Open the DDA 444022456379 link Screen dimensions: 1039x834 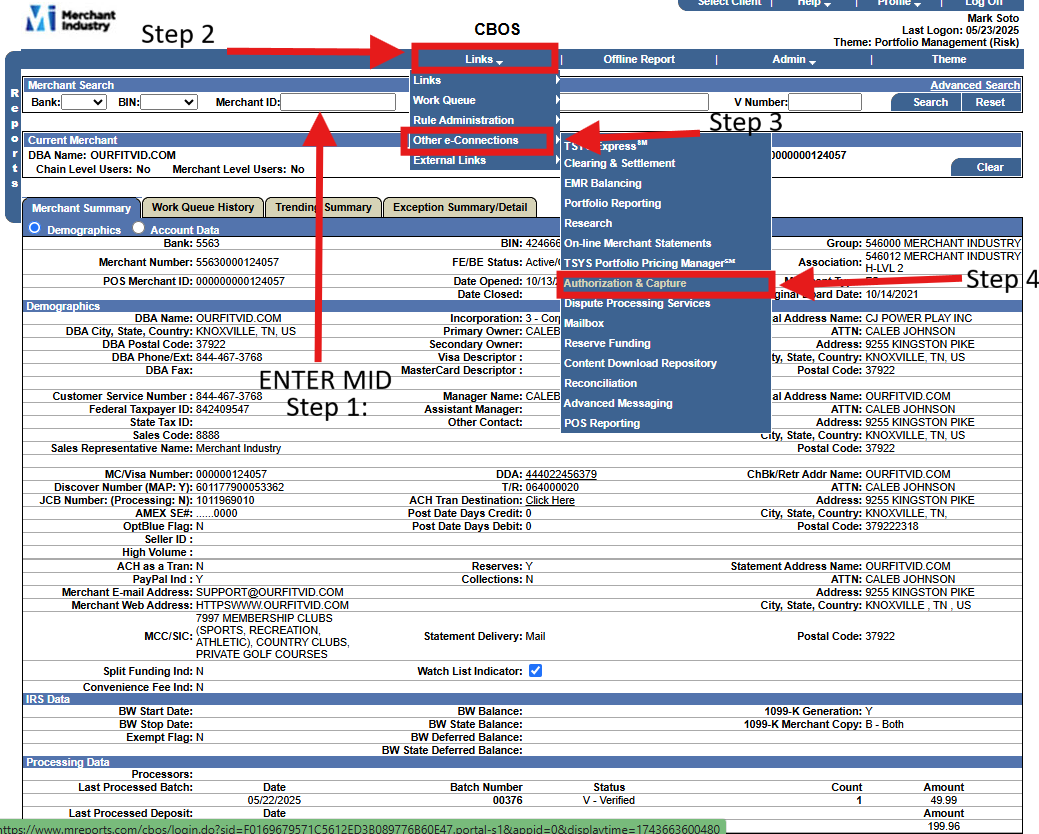click(561, 474)
